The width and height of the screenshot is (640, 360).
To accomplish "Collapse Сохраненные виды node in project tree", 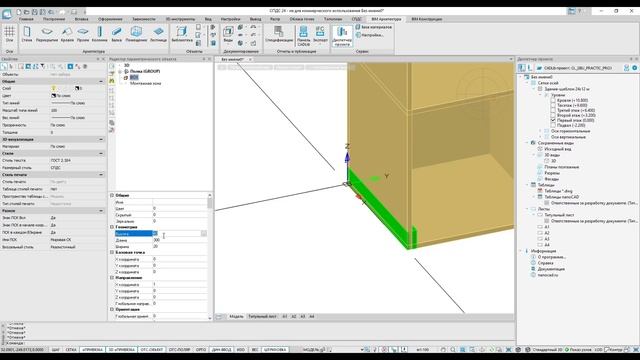I will click(527, 143).
